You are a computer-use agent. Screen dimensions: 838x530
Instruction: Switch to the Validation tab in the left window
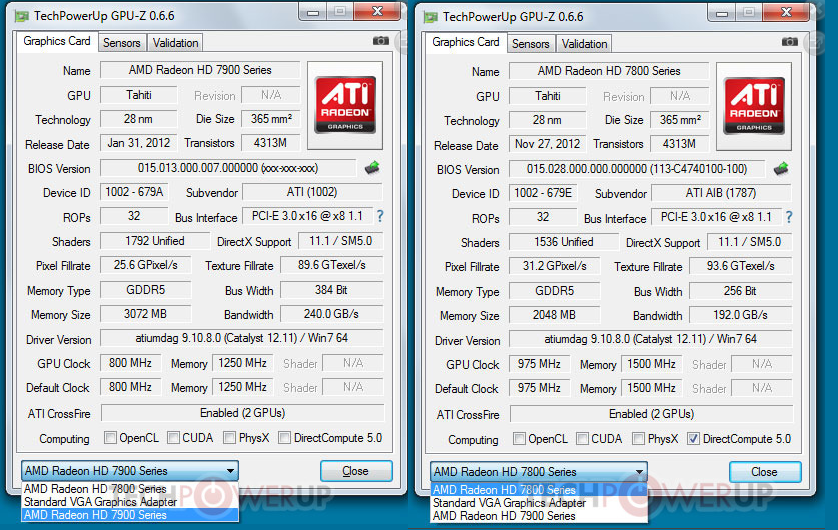point(175,43)
